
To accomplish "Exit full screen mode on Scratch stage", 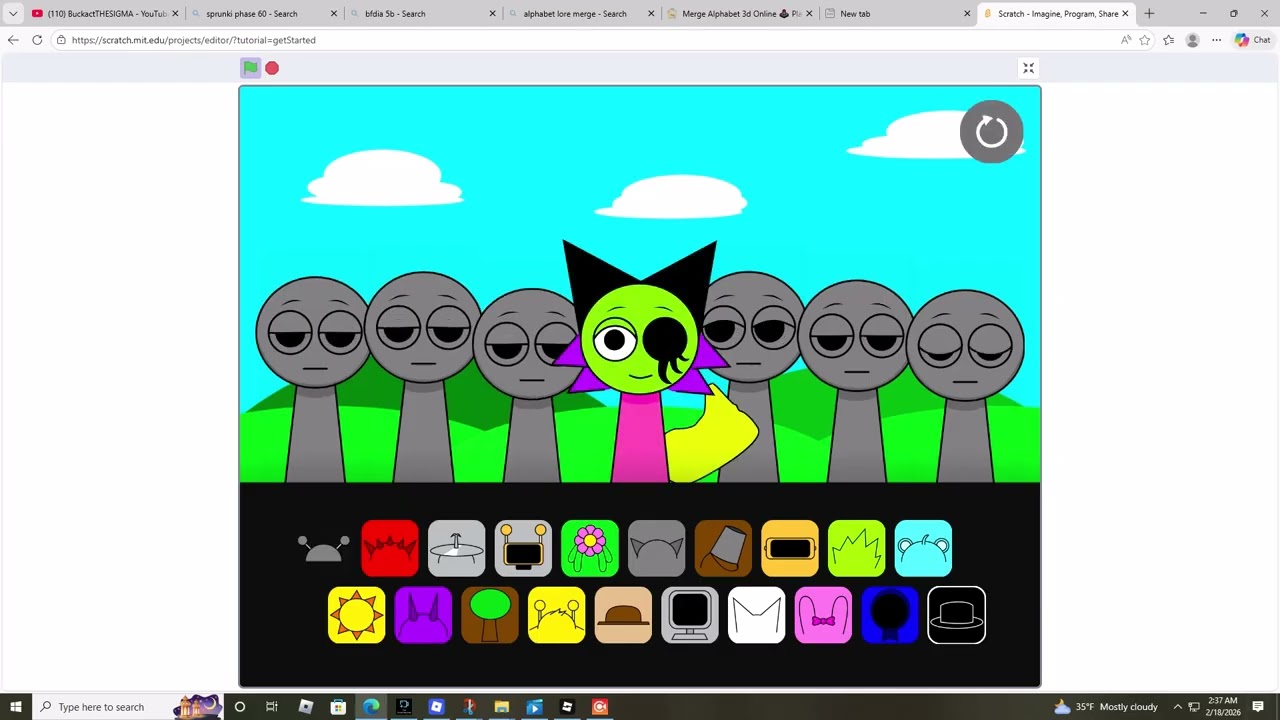I will click(x=1028, y=68).
